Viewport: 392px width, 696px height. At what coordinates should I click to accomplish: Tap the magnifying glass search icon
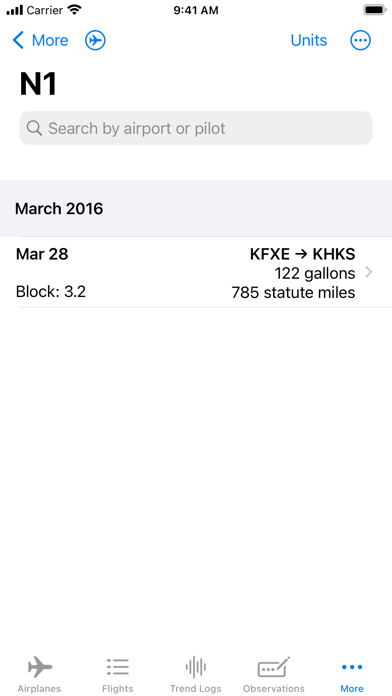[34, 128]
